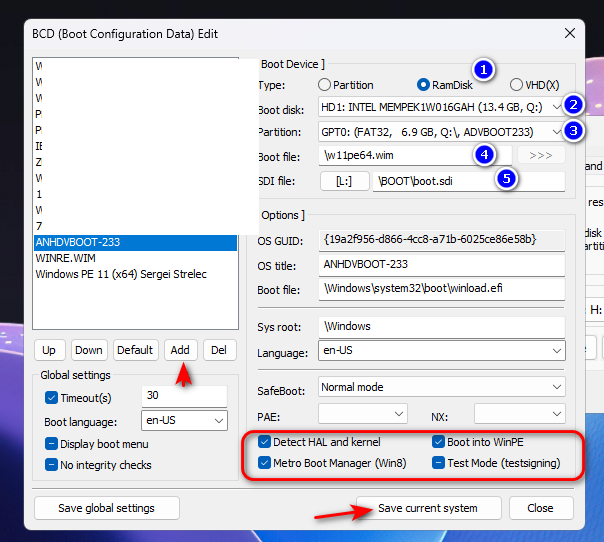This screenshot has width=604, height=542.
Task: Click the w11pe64.wim boot file field
Action: [x=415, y=156]
